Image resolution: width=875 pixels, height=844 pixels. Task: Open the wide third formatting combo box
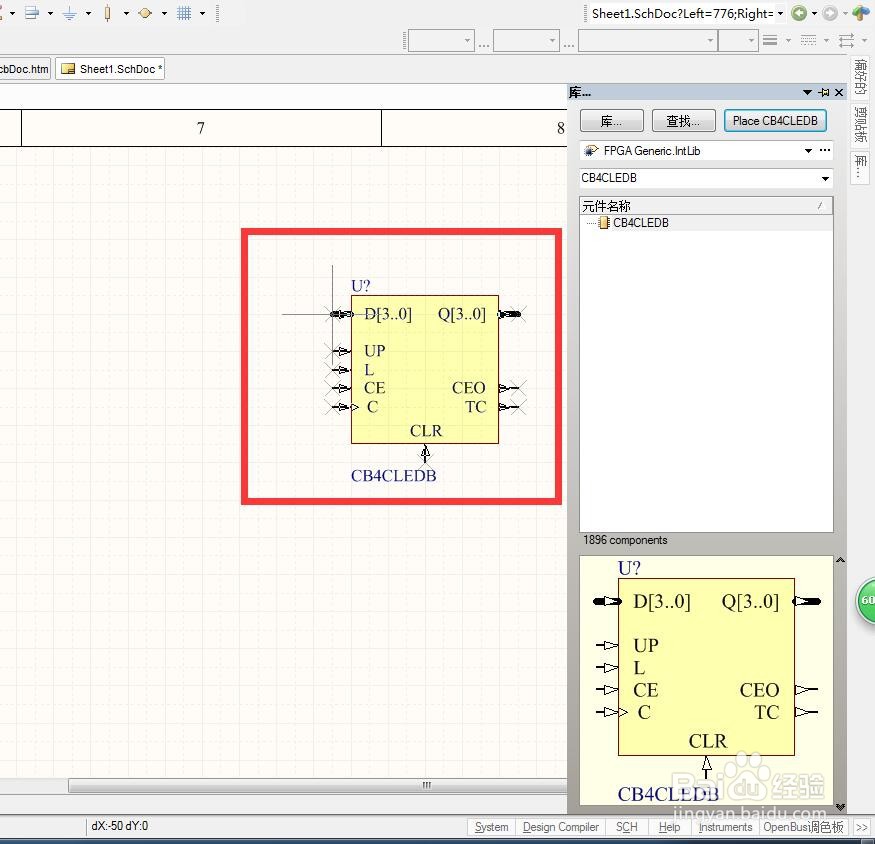pos(647,41)
